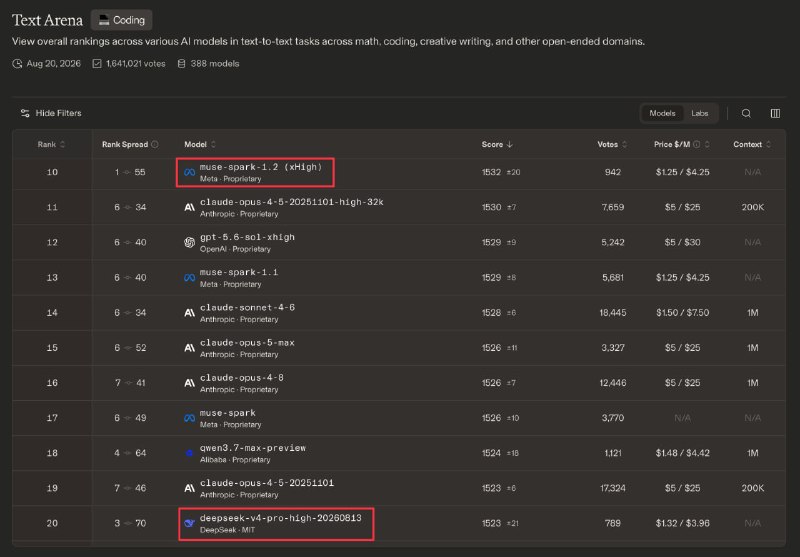The width and height of the screenshot is (800, 557).
Task: Open the column layout icon
Action: tap(775, 113)
